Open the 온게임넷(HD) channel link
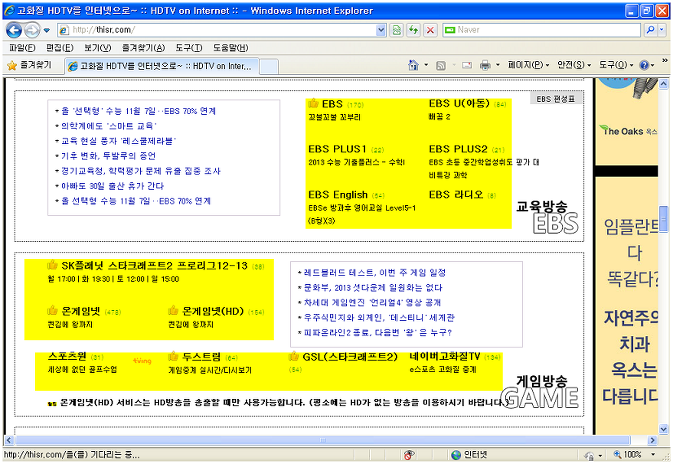 click(x=213, y=311)
